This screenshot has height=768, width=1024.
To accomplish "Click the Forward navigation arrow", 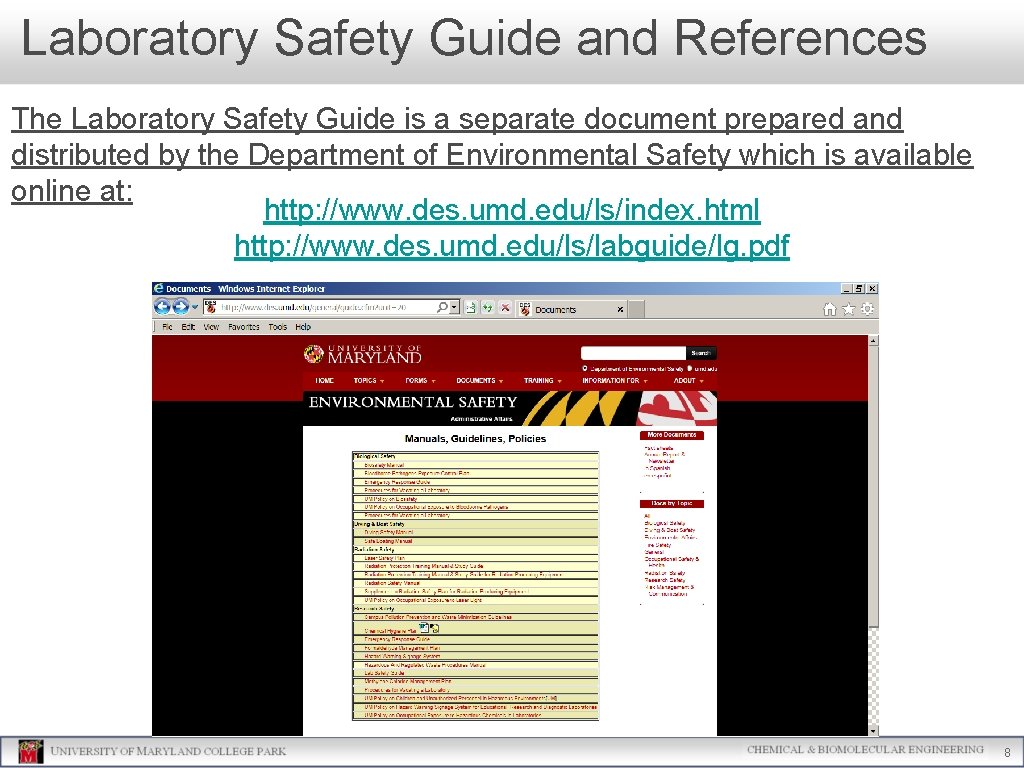I will pos(182,308).
